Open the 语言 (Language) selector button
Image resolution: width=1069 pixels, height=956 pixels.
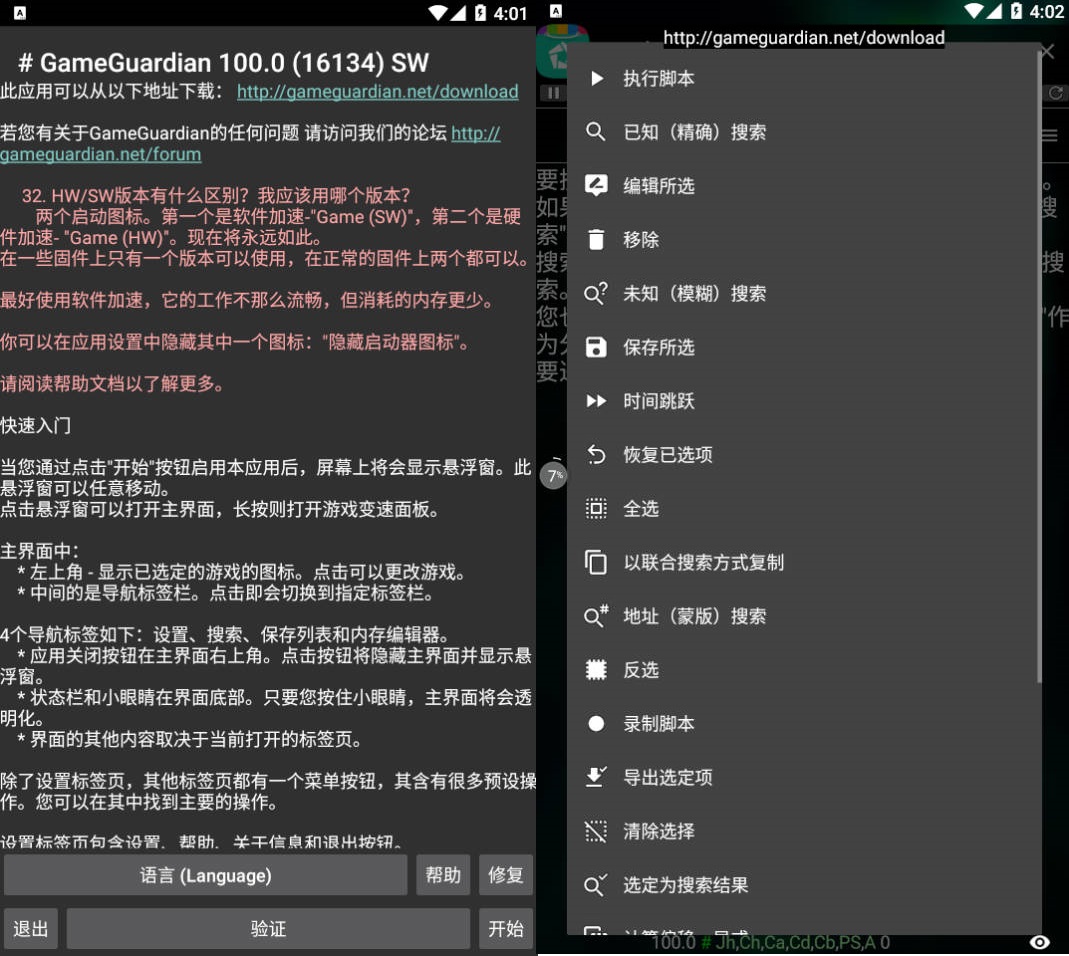(206, 875)
